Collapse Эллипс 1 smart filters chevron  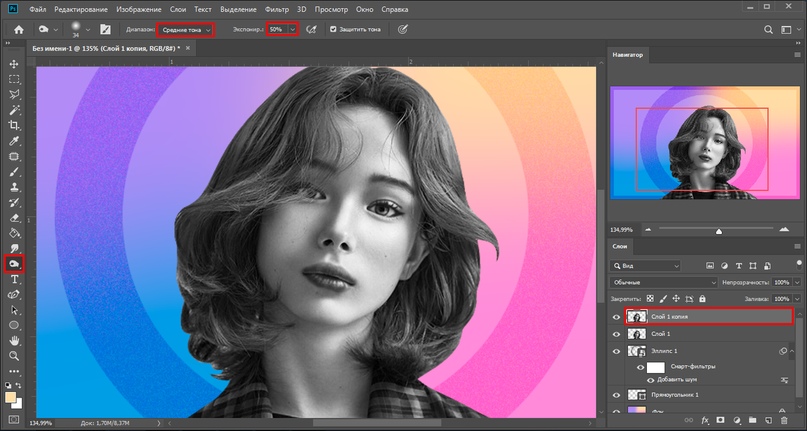pos(792,351)
